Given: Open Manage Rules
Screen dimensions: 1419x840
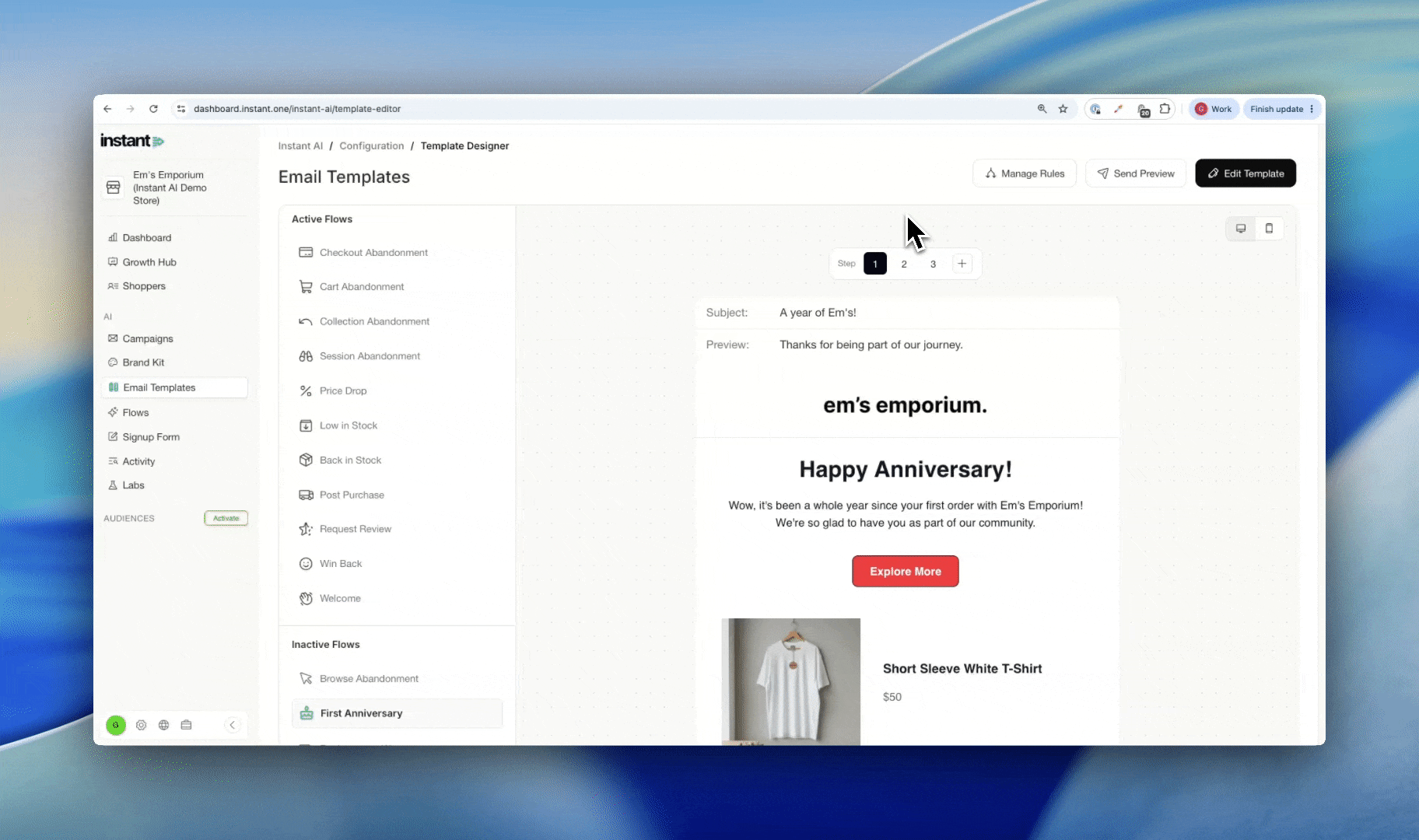Looking at the screenshot, I should (1025, 173).
